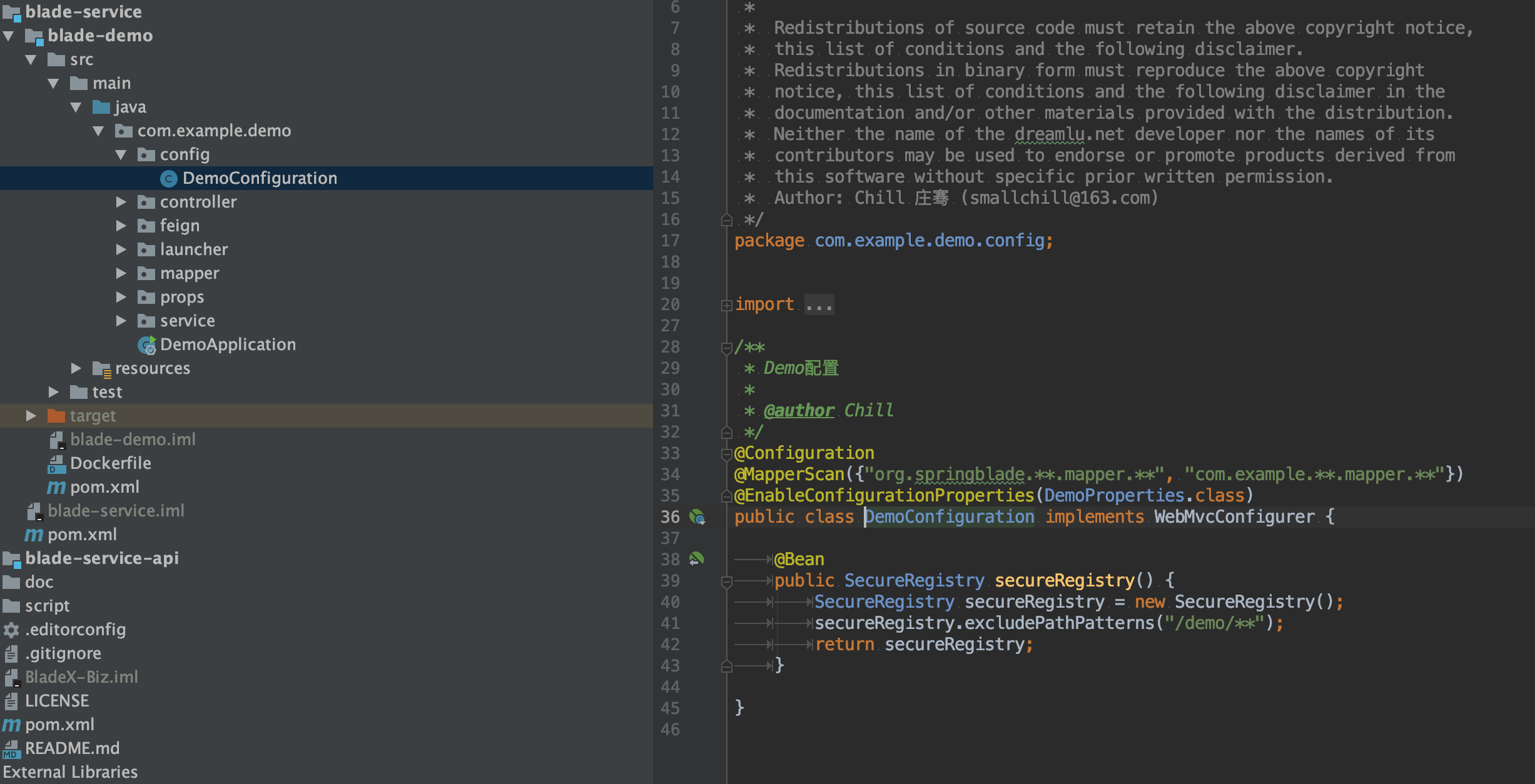Click the blade-demo module folder icon

34,37
